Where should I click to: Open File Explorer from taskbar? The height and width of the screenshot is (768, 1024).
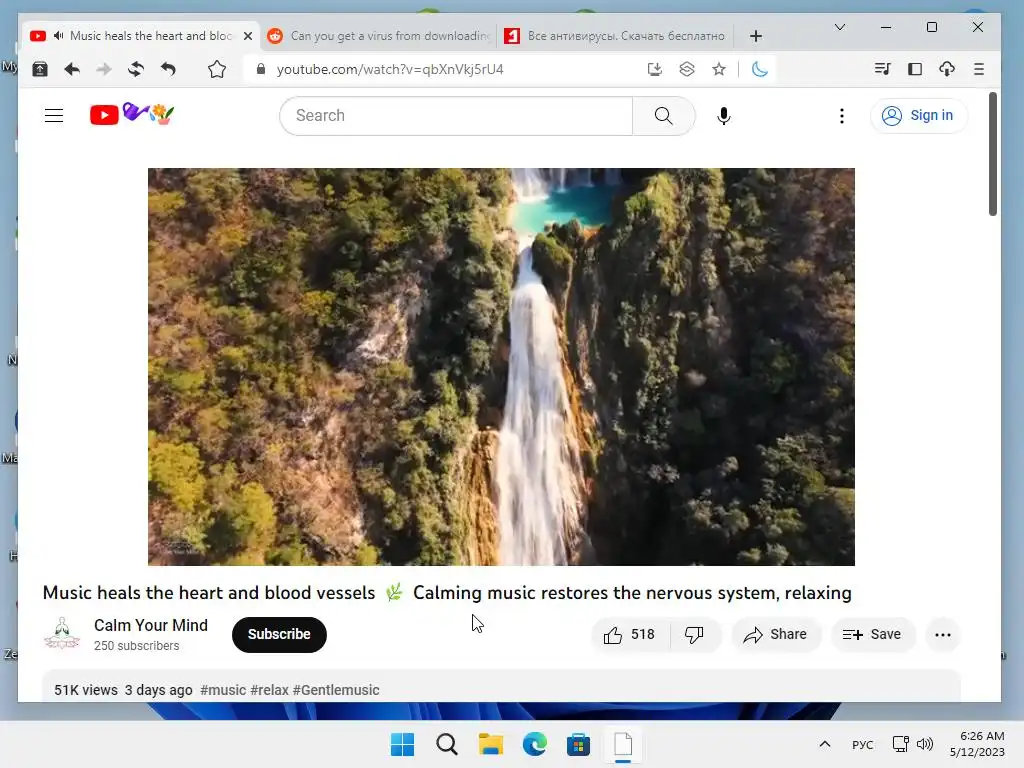[x=490, y=744]
